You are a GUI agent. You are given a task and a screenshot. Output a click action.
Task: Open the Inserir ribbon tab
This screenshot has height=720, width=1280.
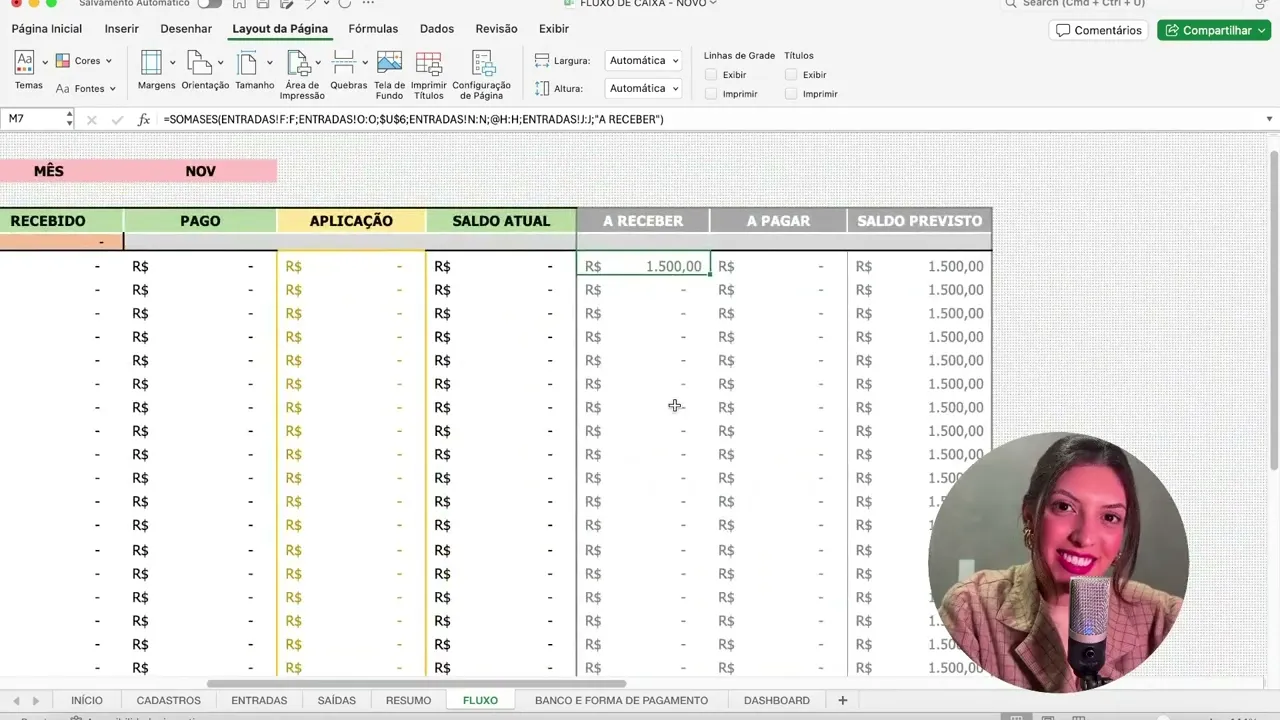(x=122, y=29)
